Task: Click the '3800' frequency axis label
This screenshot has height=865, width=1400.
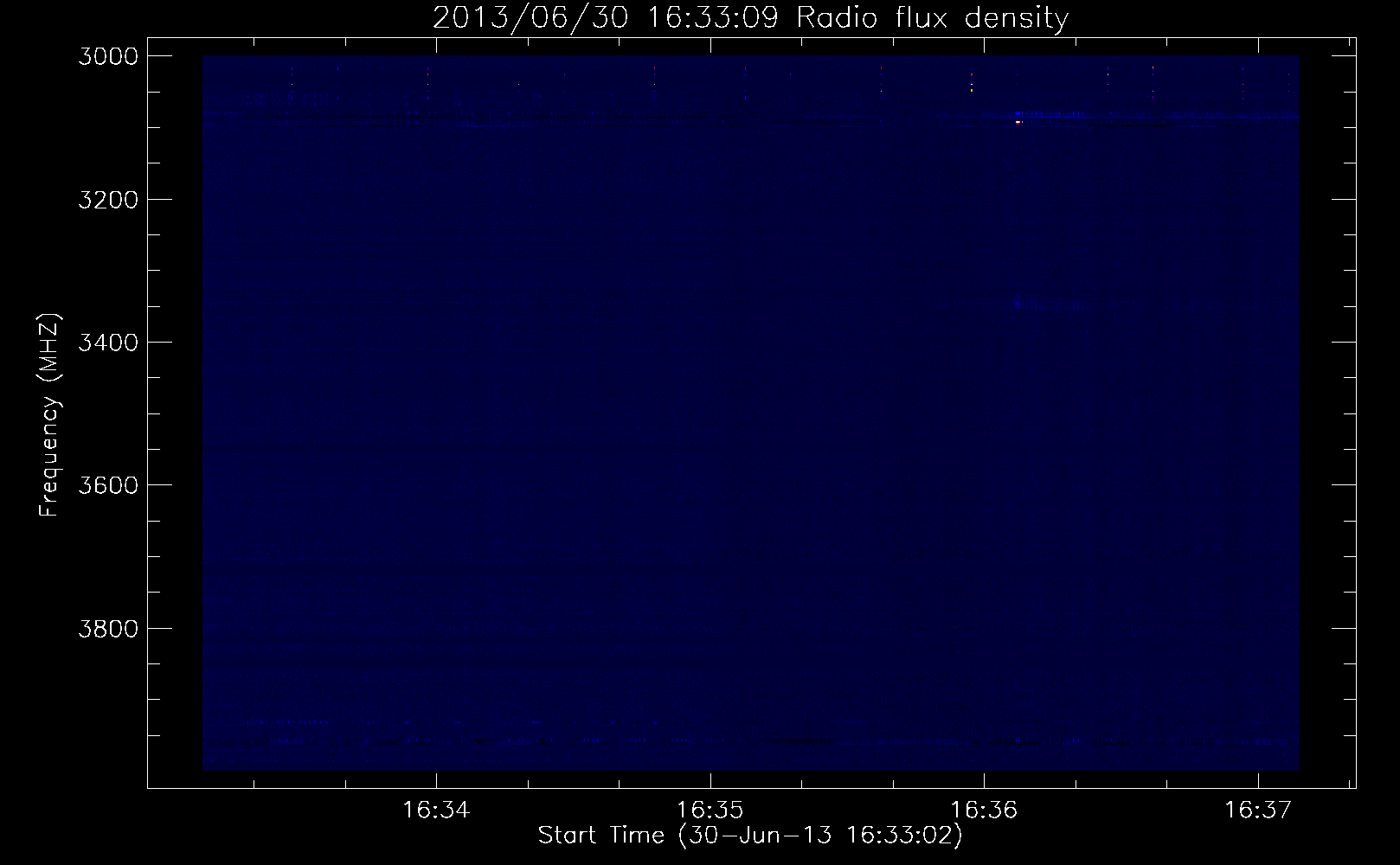Action: pyautogui.click(x=106, y=627)
